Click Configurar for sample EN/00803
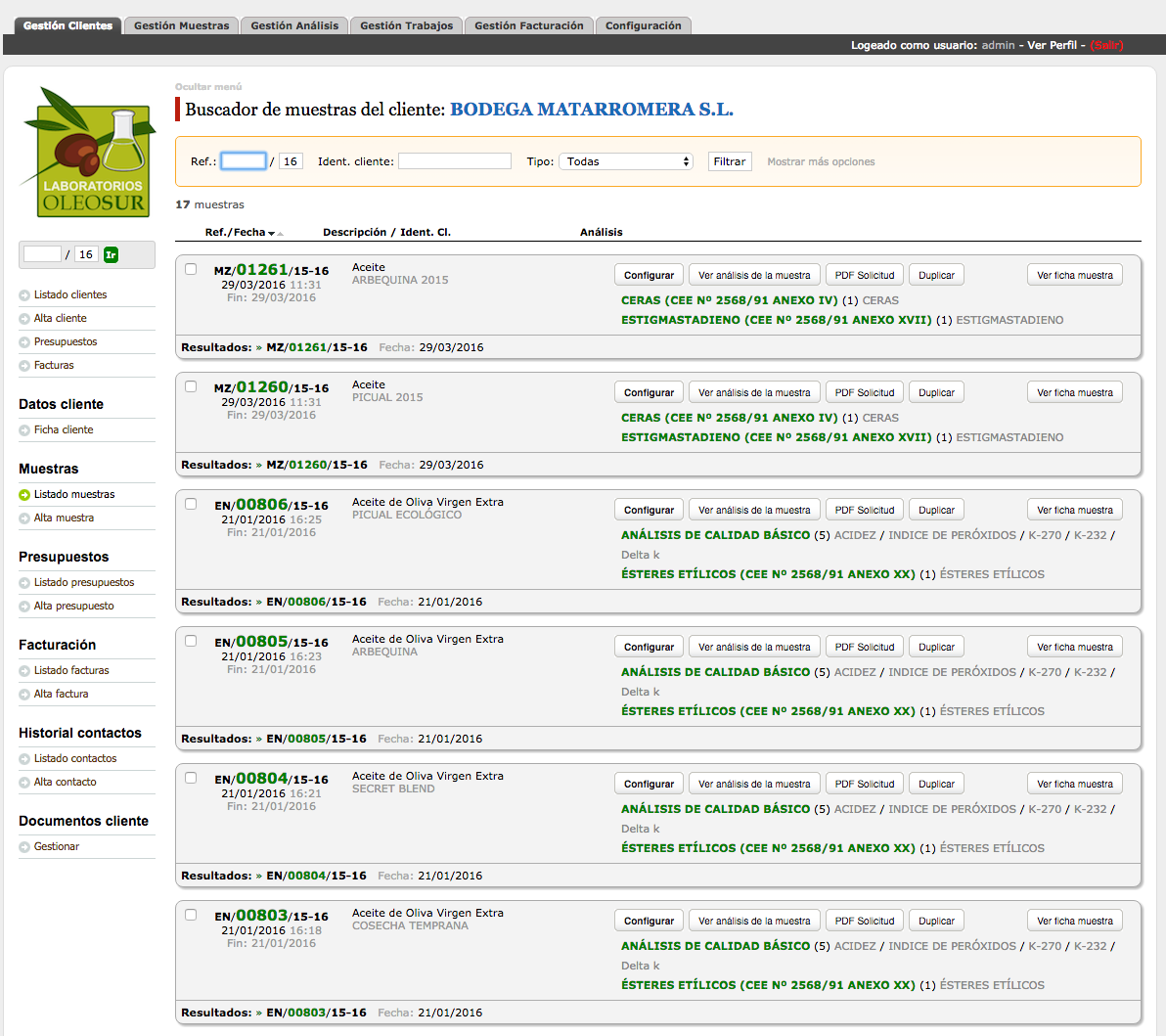The image size is (1166, 1036). tap(650, 921)
